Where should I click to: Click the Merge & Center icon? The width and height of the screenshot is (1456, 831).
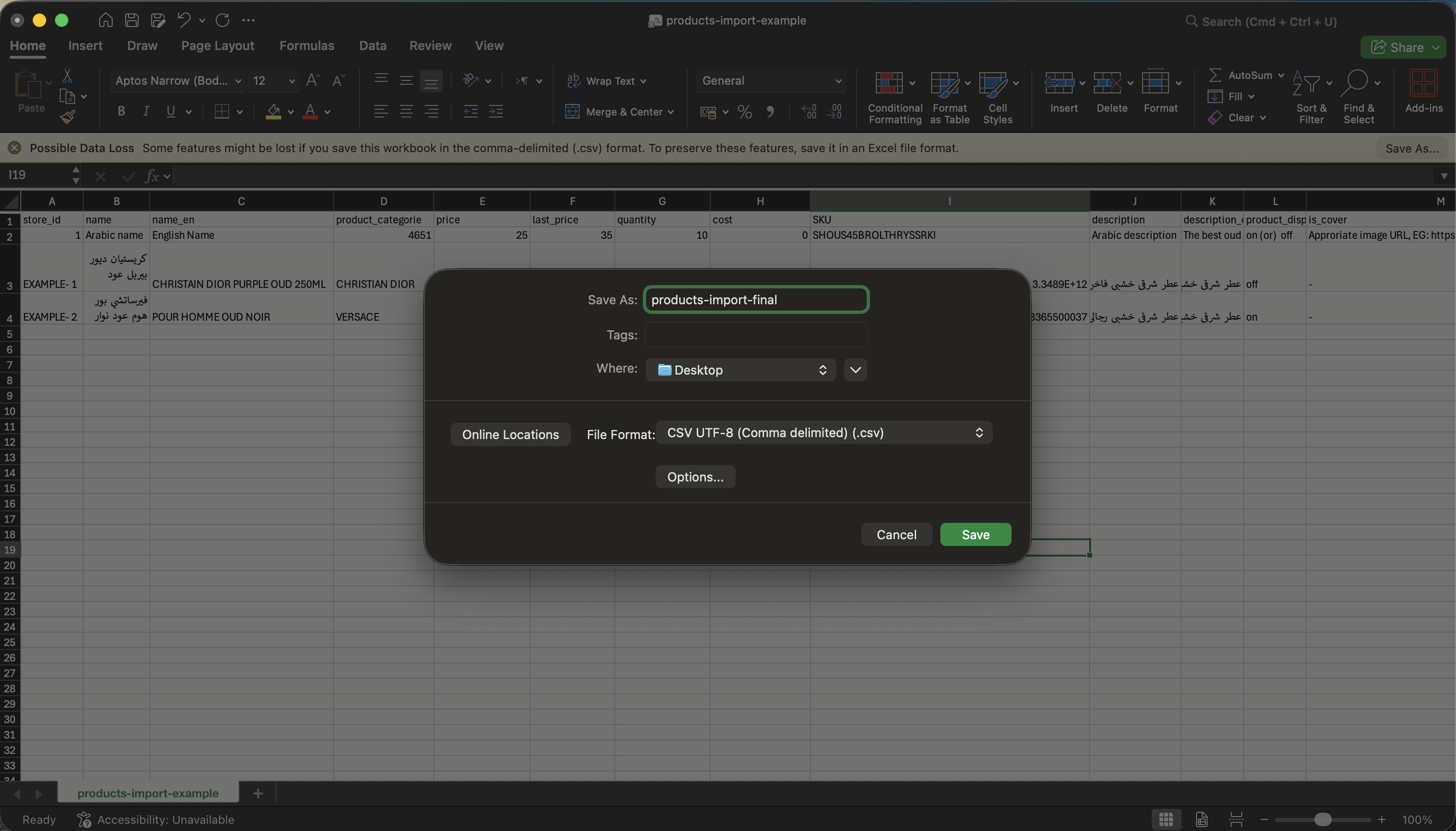[x=572, y=111]
